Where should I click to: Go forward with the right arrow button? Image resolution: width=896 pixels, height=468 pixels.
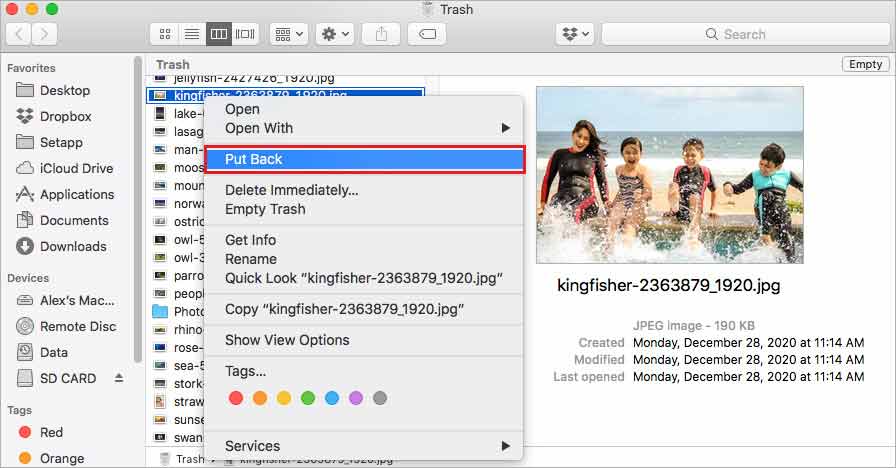pos(44,34)
